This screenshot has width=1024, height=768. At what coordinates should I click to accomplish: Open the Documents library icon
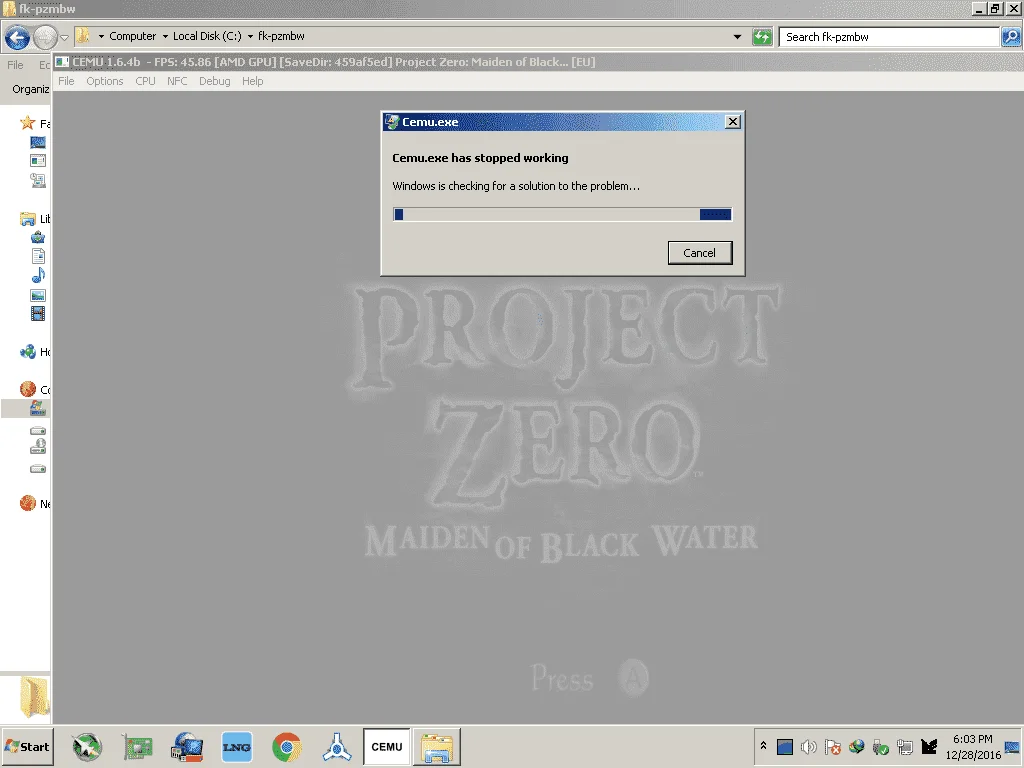coord(38,256)
